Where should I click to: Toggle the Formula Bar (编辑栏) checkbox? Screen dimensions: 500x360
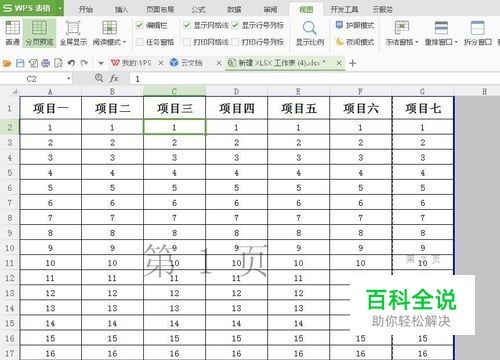click(x=140, y=25)
